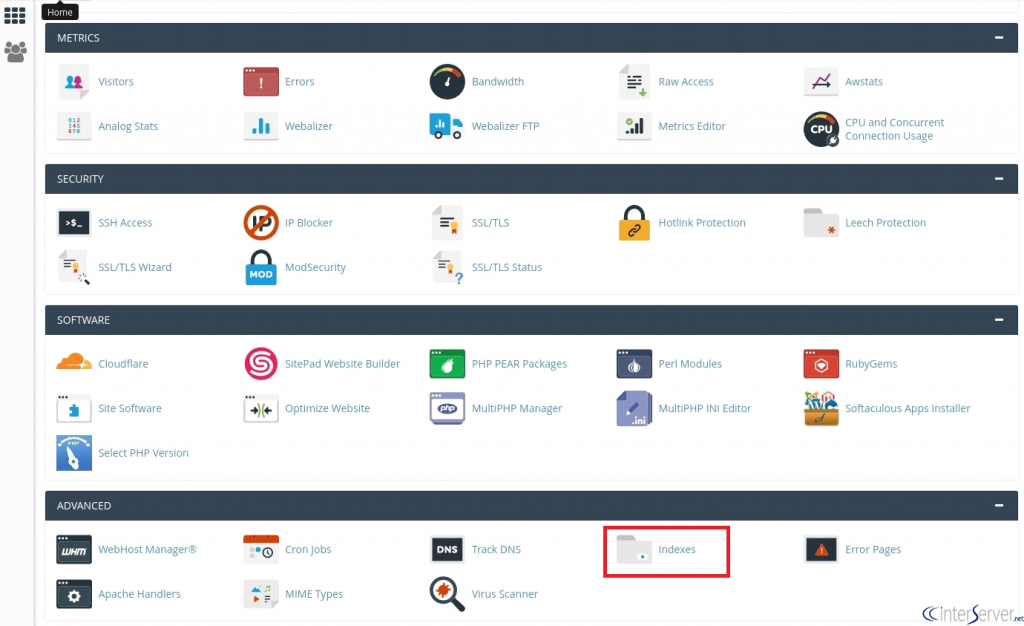Click the SitePad Website Builder icon
The image size is (1024, 626).
click(261, 364)
